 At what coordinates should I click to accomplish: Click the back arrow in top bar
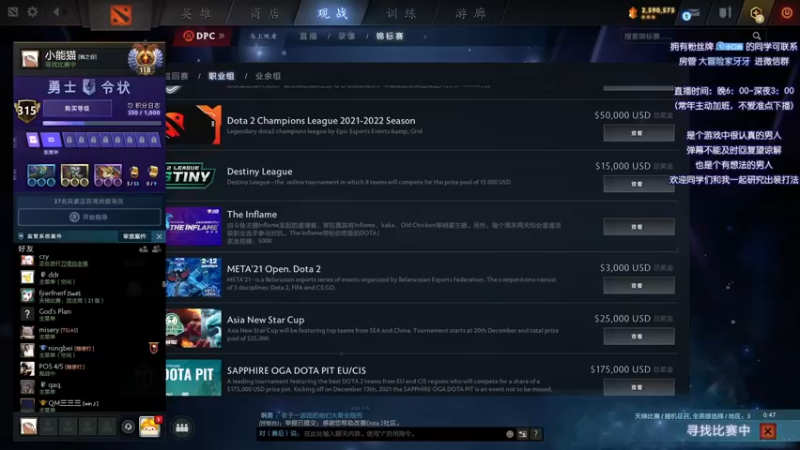tap(56, 11)
